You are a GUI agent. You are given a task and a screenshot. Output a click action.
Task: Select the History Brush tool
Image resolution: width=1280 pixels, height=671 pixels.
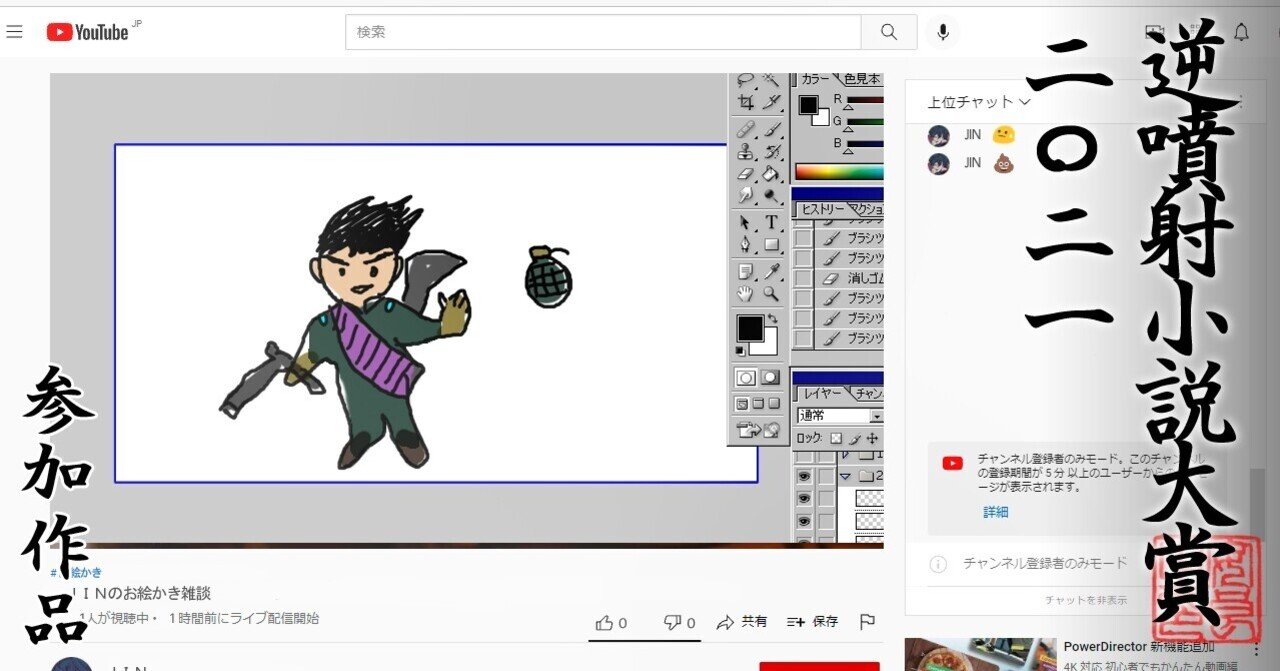pos(772,152)
